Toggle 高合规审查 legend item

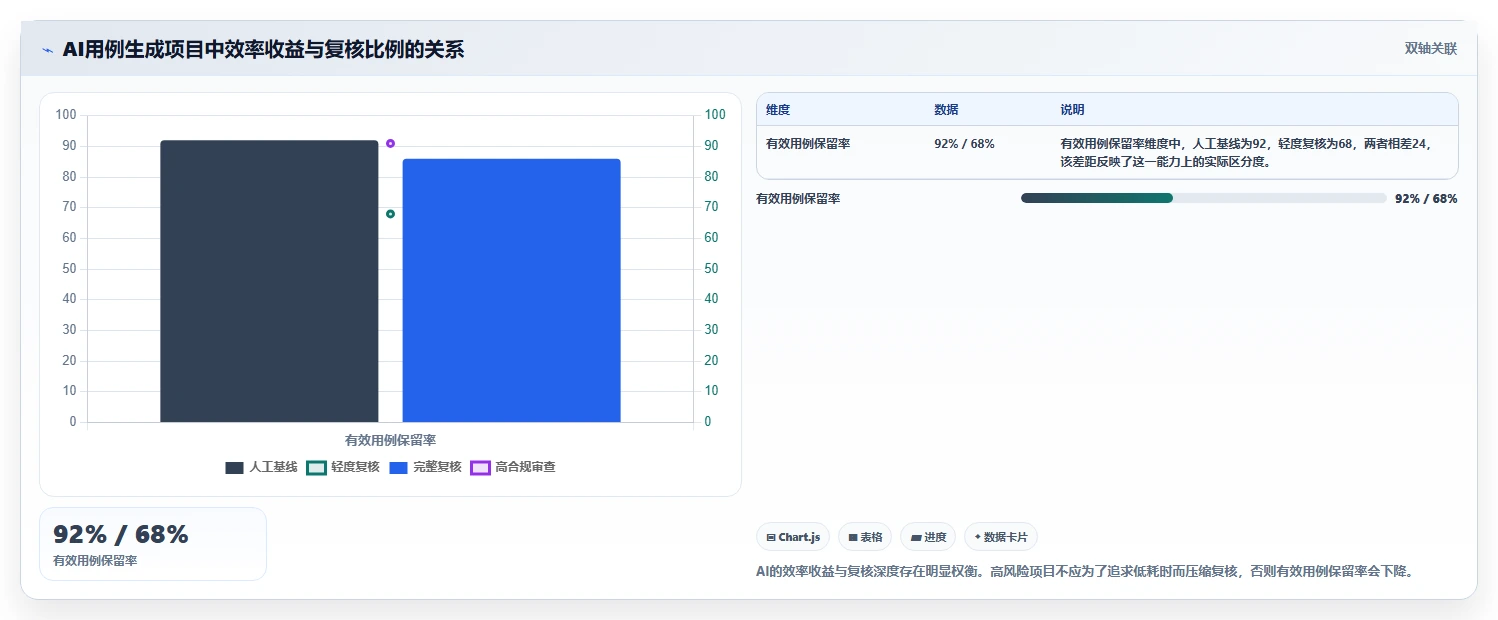513,467
